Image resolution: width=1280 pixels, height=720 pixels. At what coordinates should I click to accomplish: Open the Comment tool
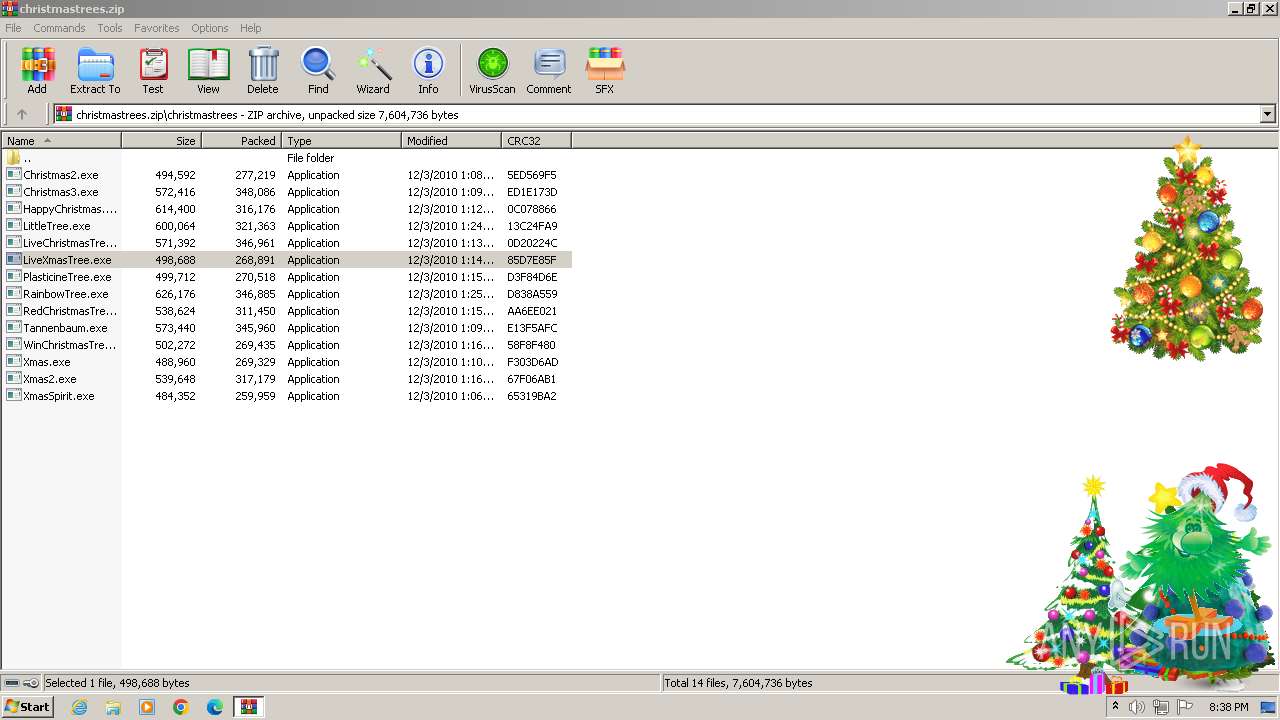click(549, 70)
